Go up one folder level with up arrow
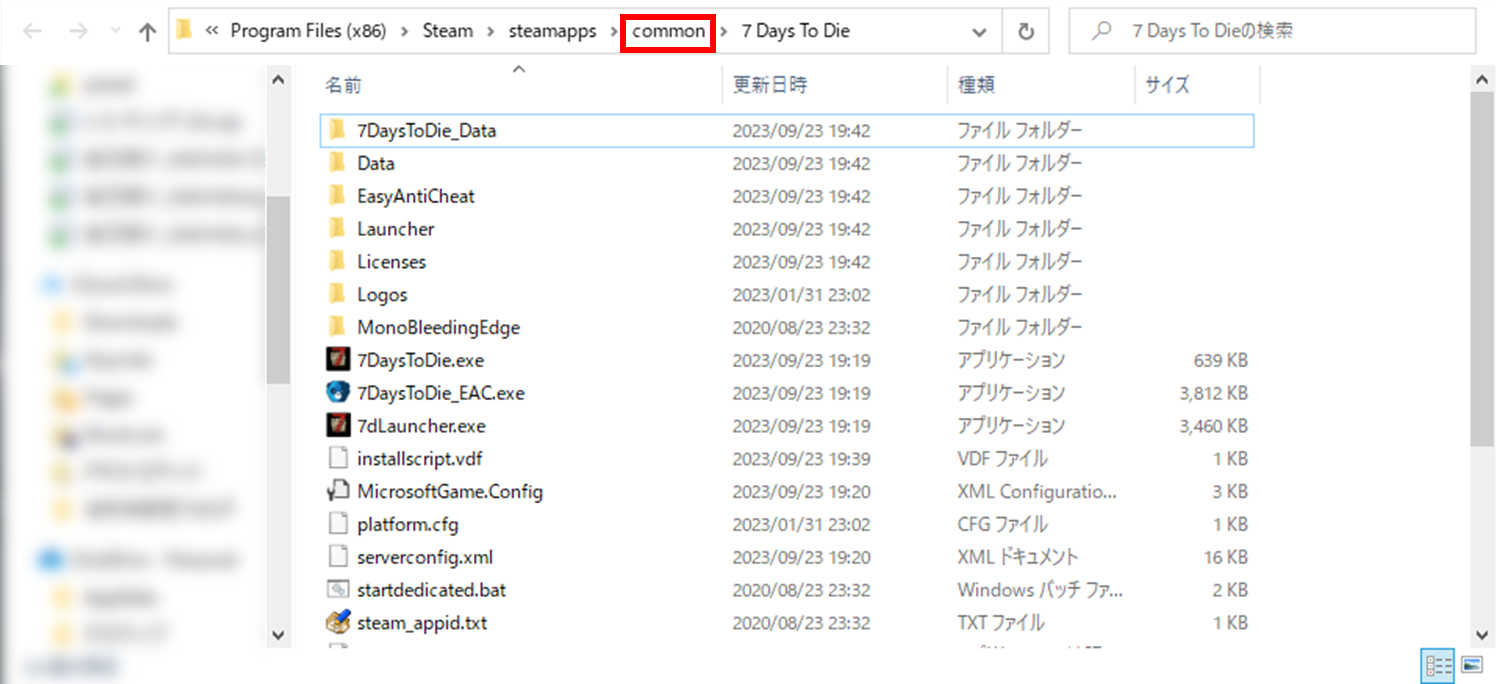The image size is (1497, 684). [147, 32]
